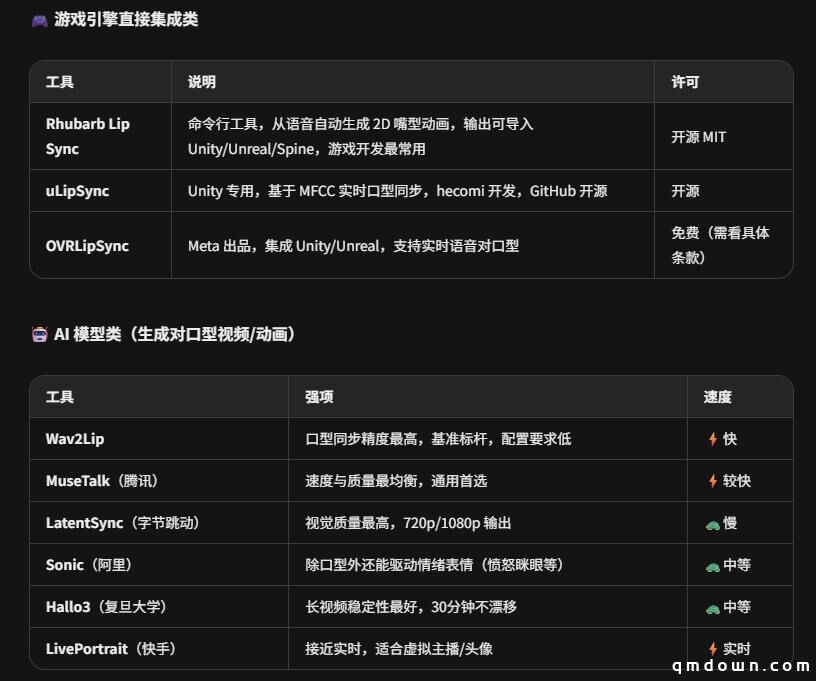Select the heading AI 模型类（生成对口型视频/动画）
The height and width of the screenshot is (681, 816).
point(175,334)
